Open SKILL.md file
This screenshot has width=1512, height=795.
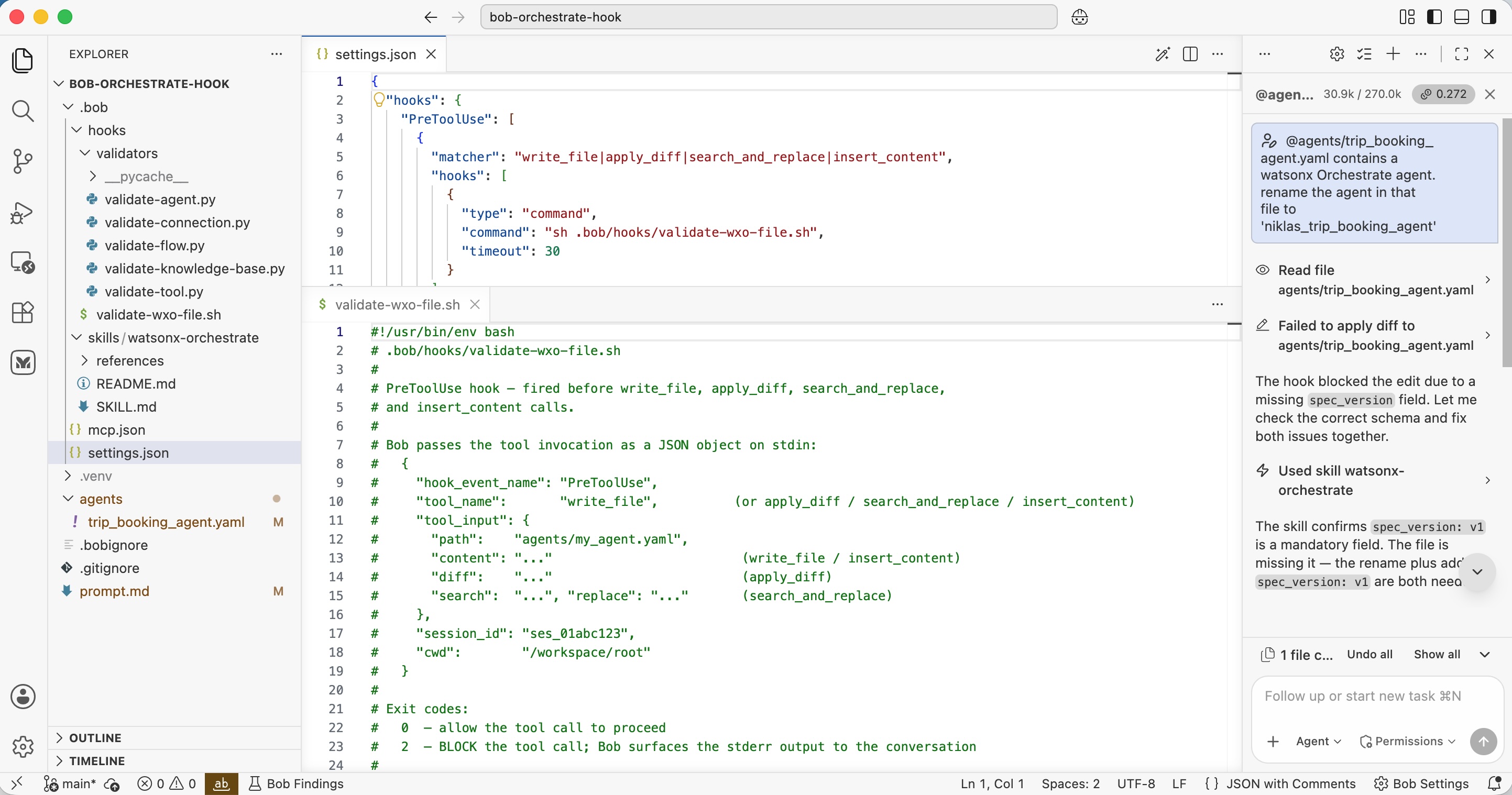[174, 406]
